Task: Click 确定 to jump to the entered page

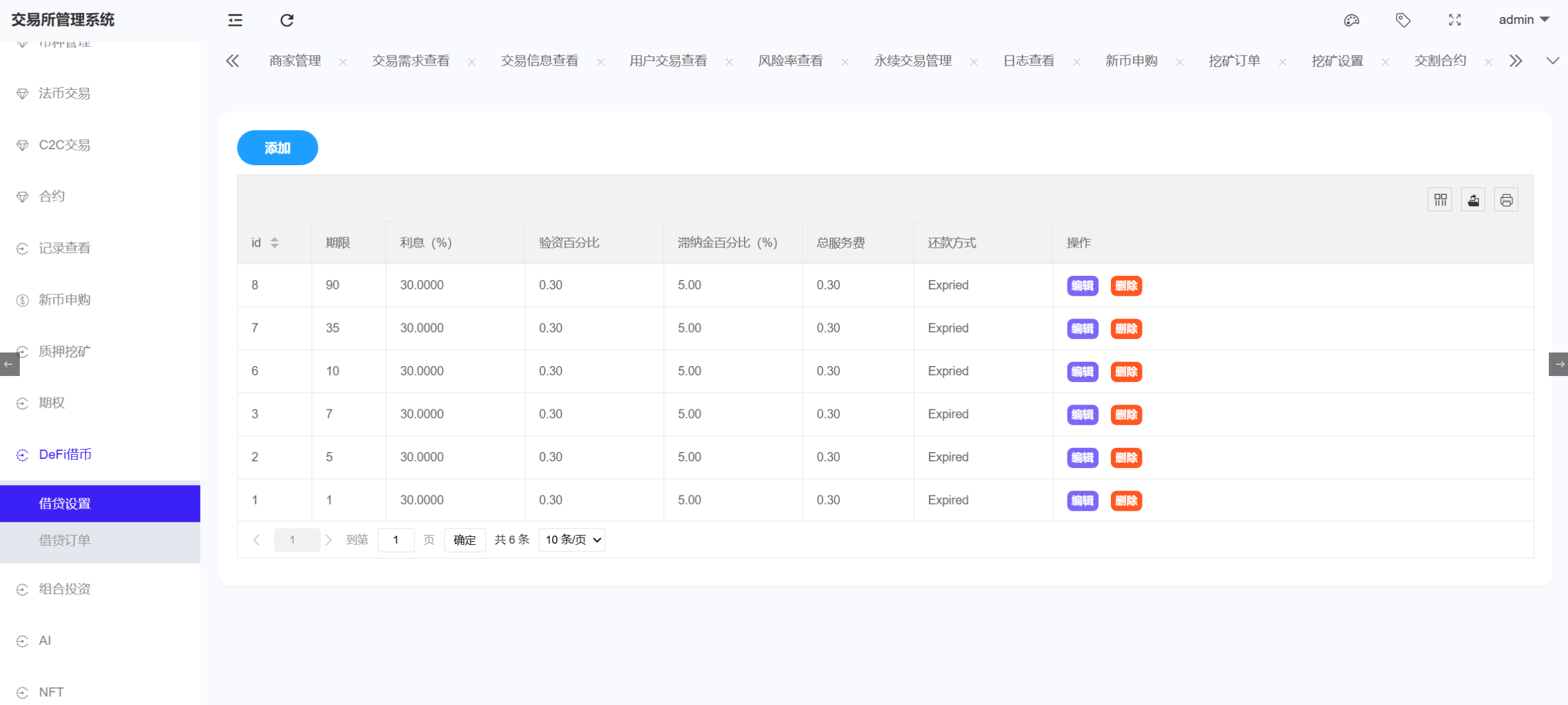Action: tap(465, 539)
